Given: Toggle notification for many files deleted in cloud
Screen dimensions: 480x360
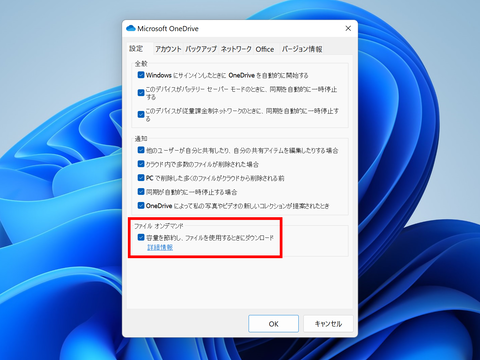Looking at the screenshot, I should 141,164.
